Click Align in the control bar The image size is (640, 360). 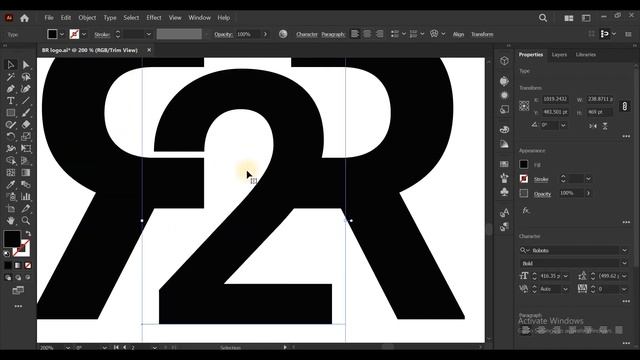pos(458,34)
